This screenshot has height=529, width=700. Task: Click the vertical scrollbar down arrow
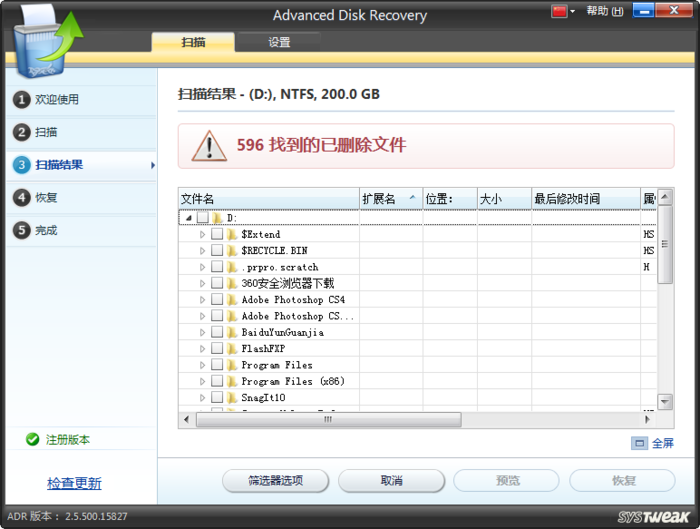665,401
